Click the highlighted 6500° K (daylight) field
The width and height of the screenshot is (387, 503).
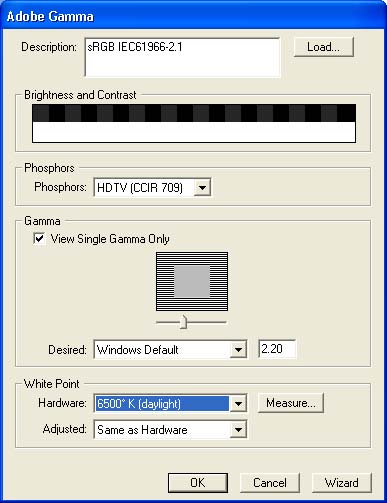point(162,404)
